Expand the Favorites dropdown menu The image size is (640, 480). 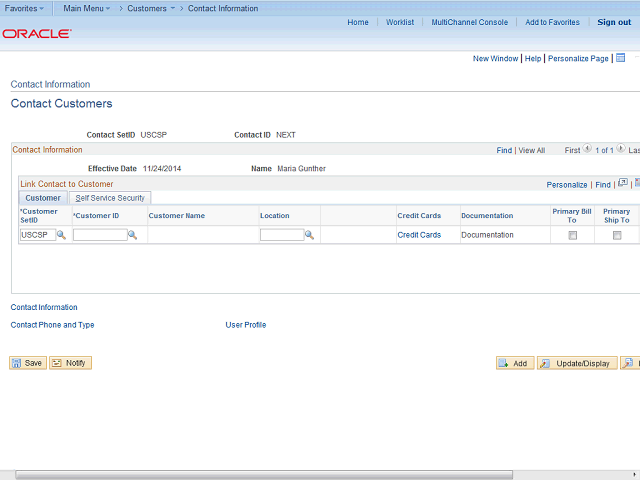24,8
